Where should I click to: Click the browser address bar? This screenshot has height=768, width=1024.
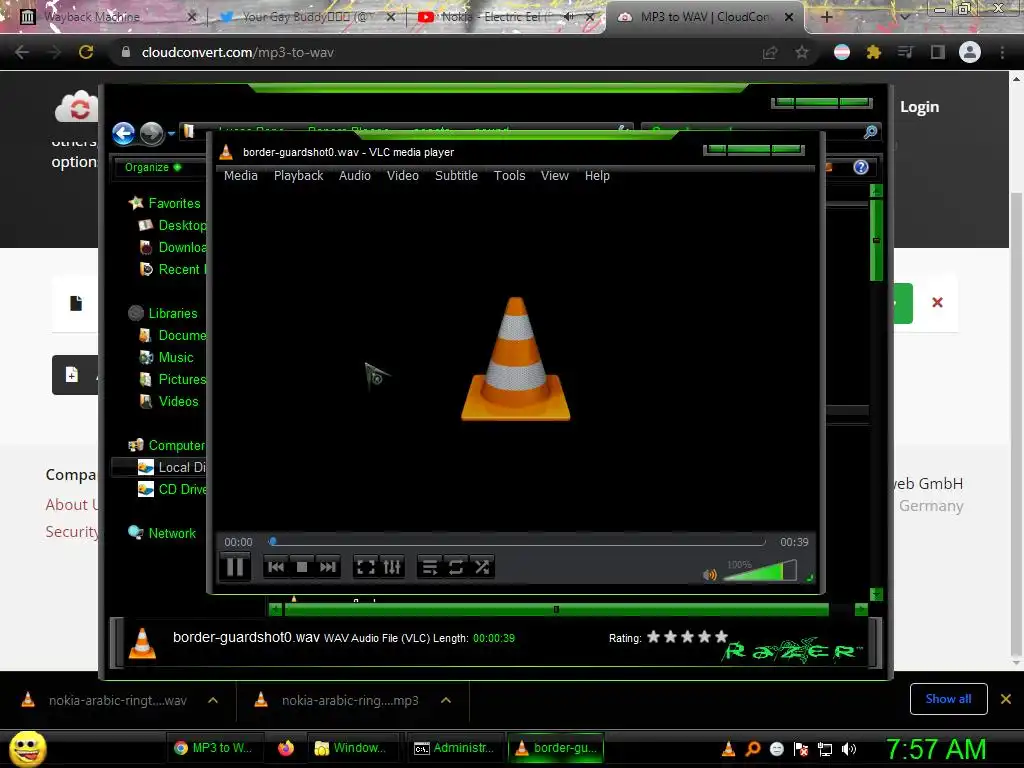coord(431,52)
